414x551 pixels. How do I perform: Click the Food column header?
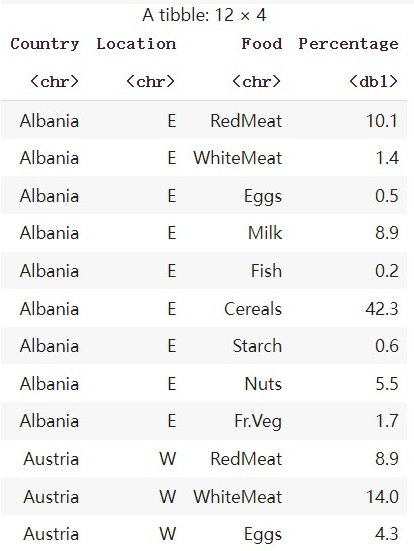(x=262, y=44)
